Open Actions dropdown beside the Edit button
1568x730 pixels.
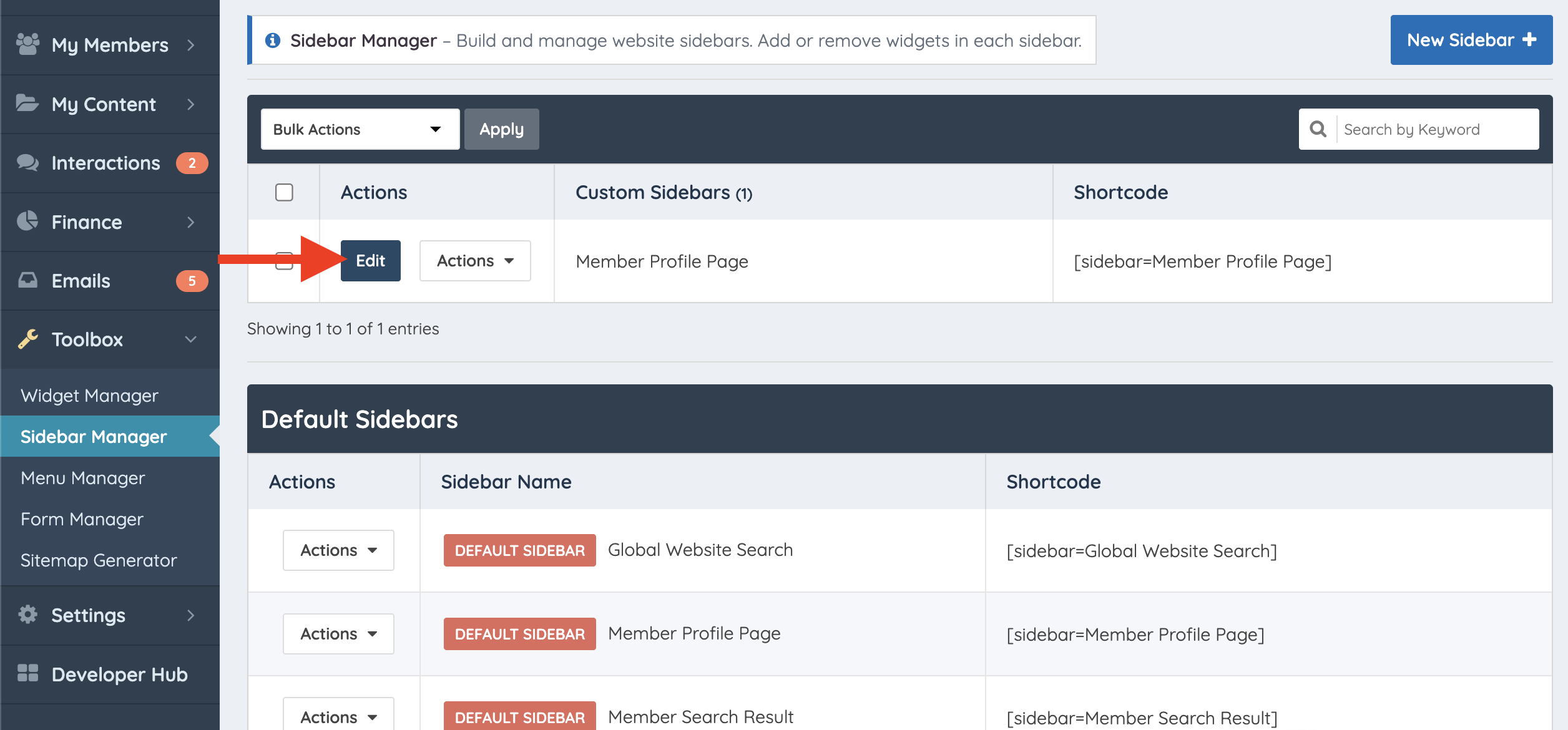(474, 261)
